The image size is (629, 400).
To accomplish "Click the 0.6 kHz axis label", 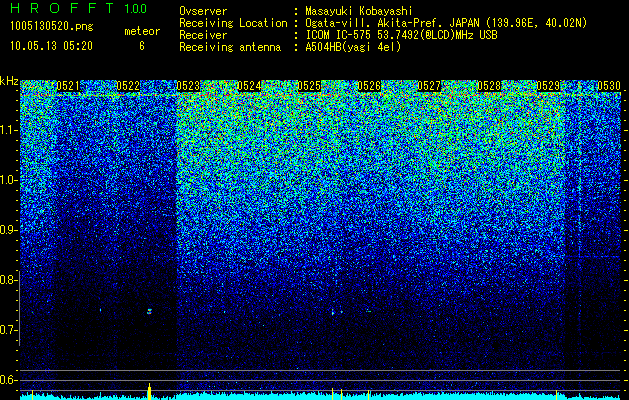I will (8, 380).
